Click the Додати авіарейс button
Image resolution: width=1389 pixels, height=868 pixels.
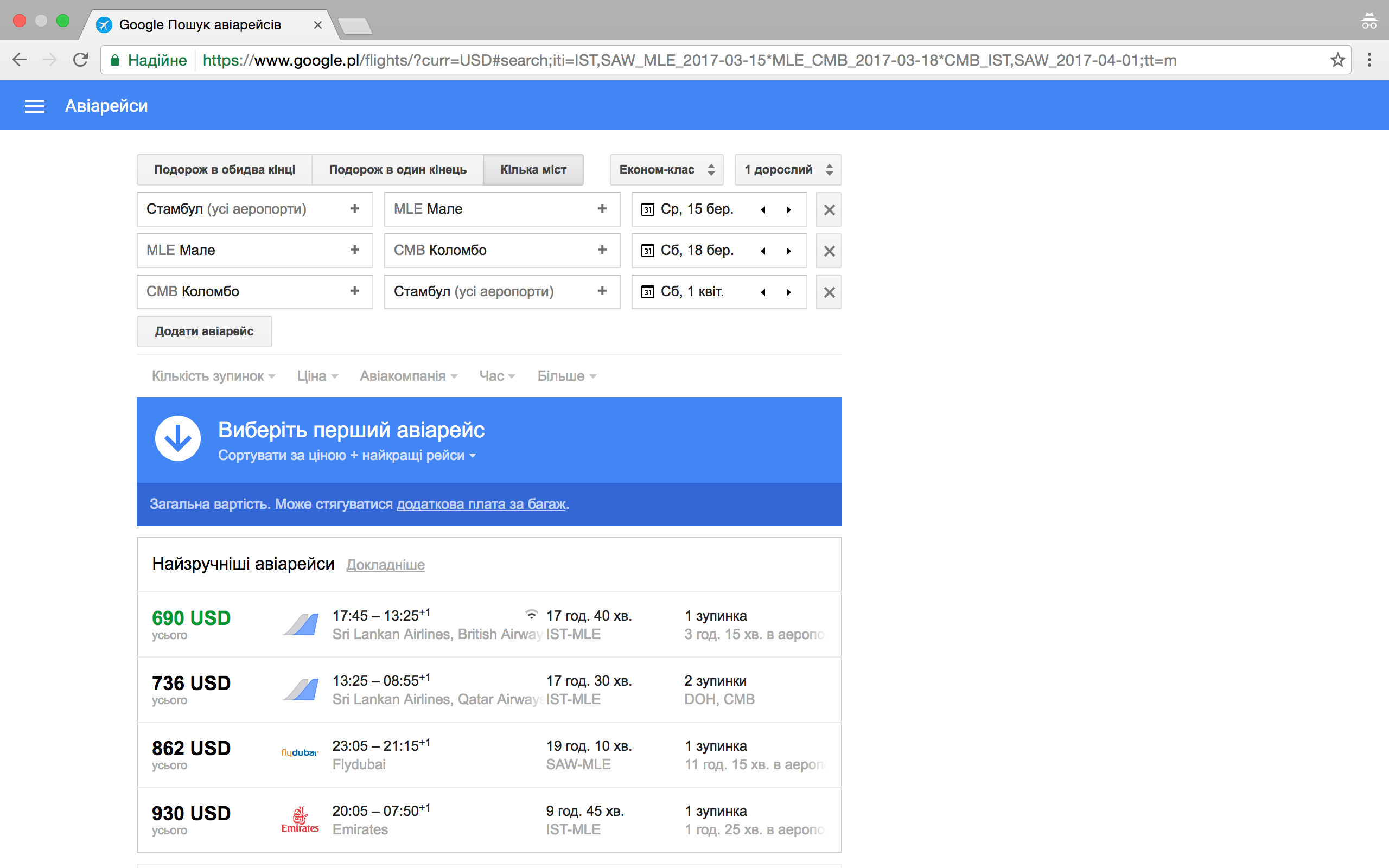(204, 331)
